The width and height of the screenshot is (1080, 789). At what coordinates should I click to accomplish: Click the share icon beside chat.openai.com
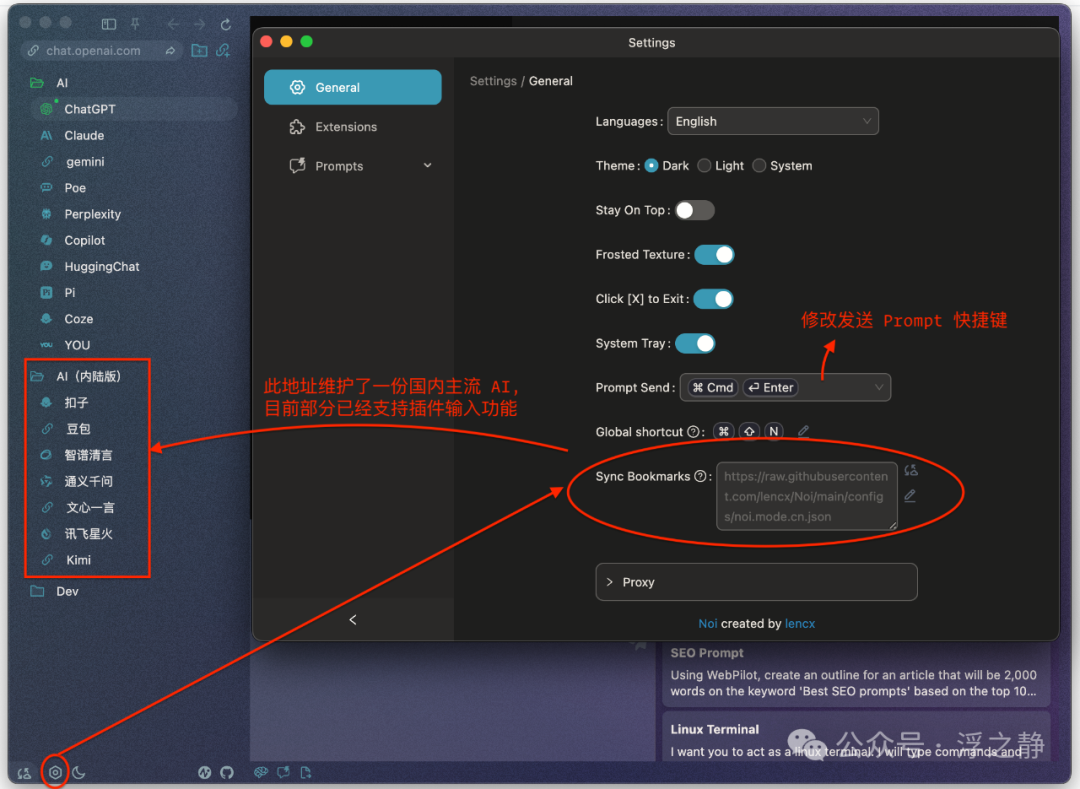pyautogui.click(x=169, y=50)
